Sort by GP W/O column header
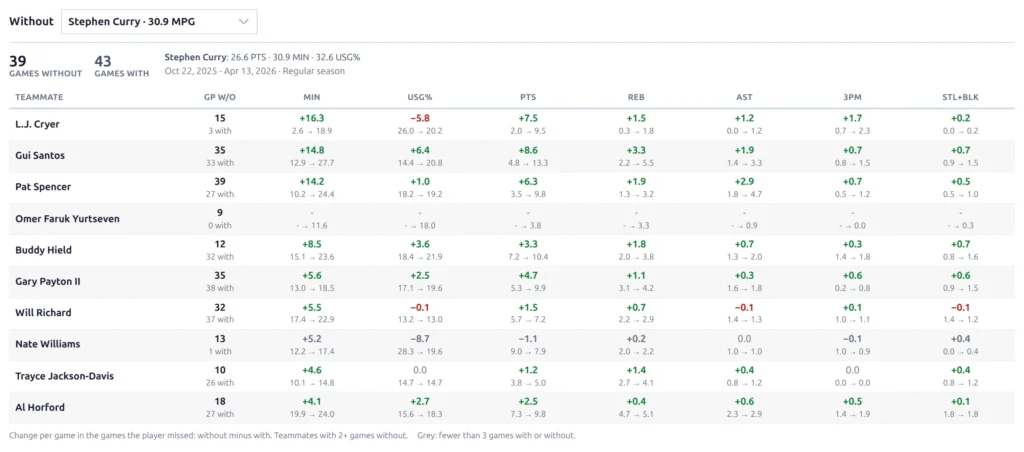The image size is (1024, 452). [220, 97]
